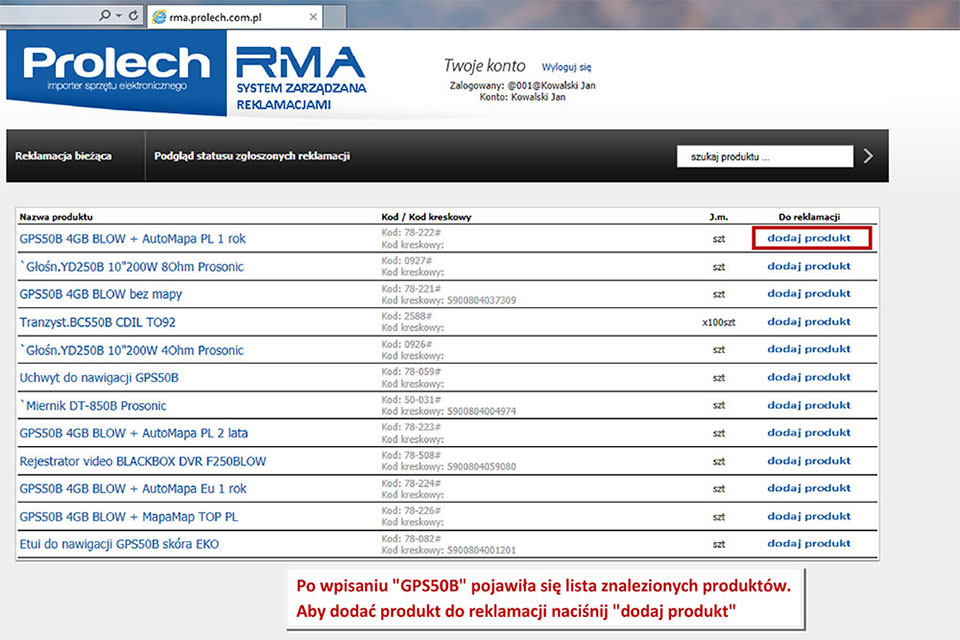Viewport: 960px width, 640px height.
Task: Click code text Kod: 0927#
Action: pos(407,261)
